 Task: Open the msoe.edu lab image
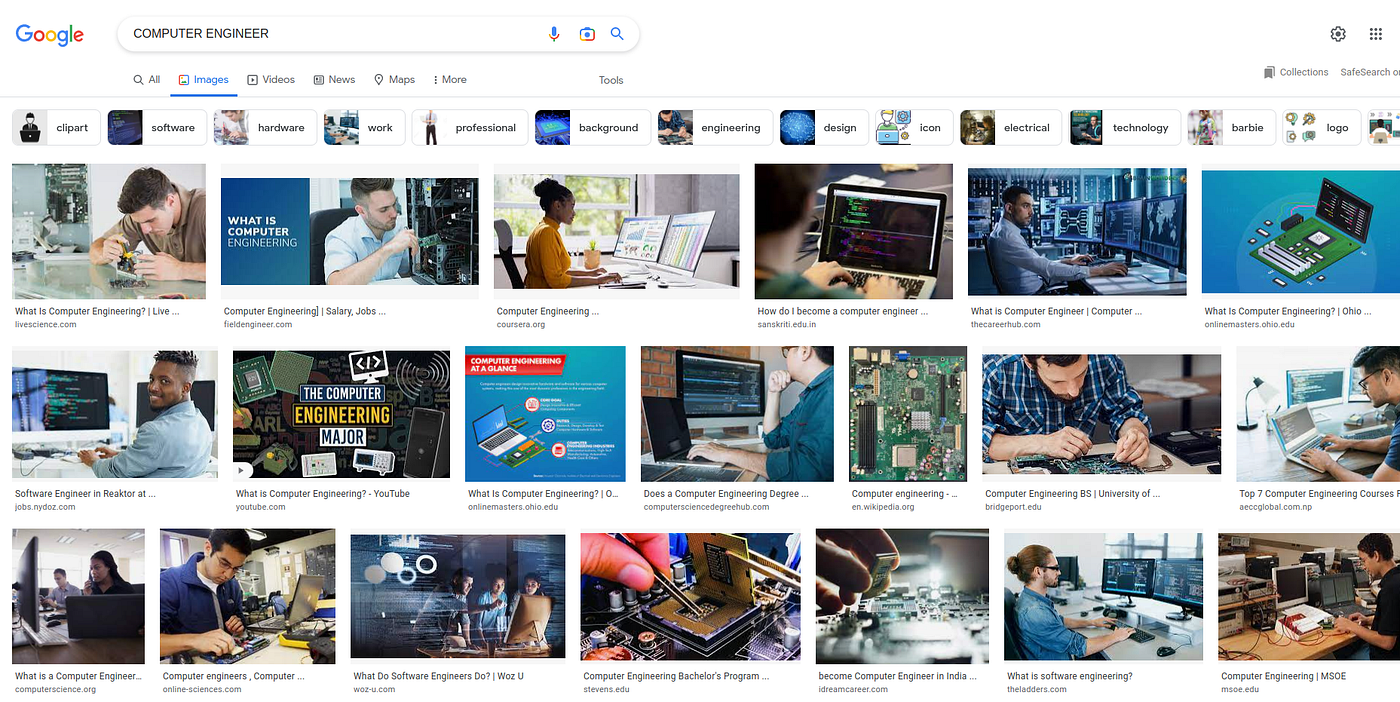point(1309,597)
